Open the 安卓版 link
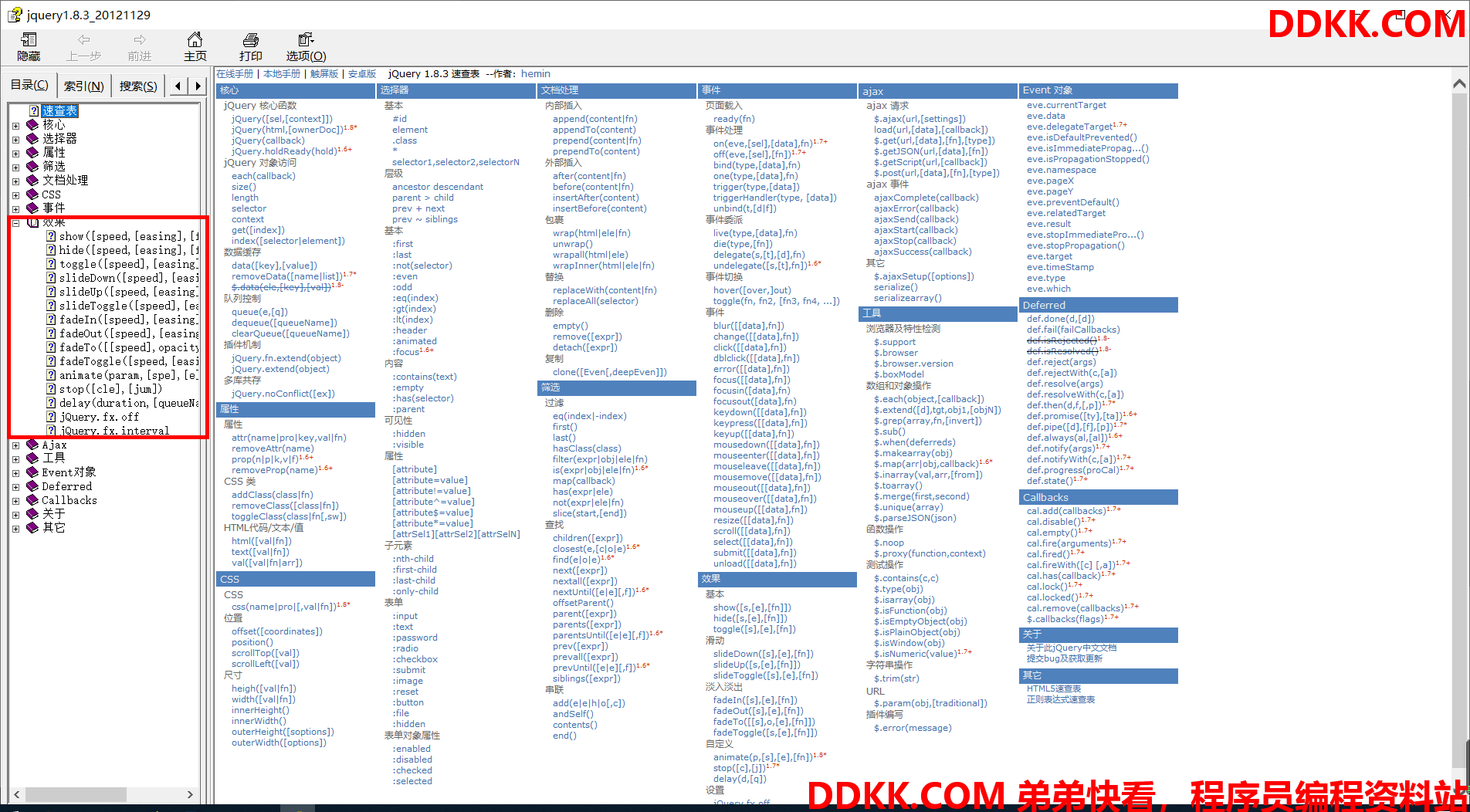 click(x=362, y=74)
